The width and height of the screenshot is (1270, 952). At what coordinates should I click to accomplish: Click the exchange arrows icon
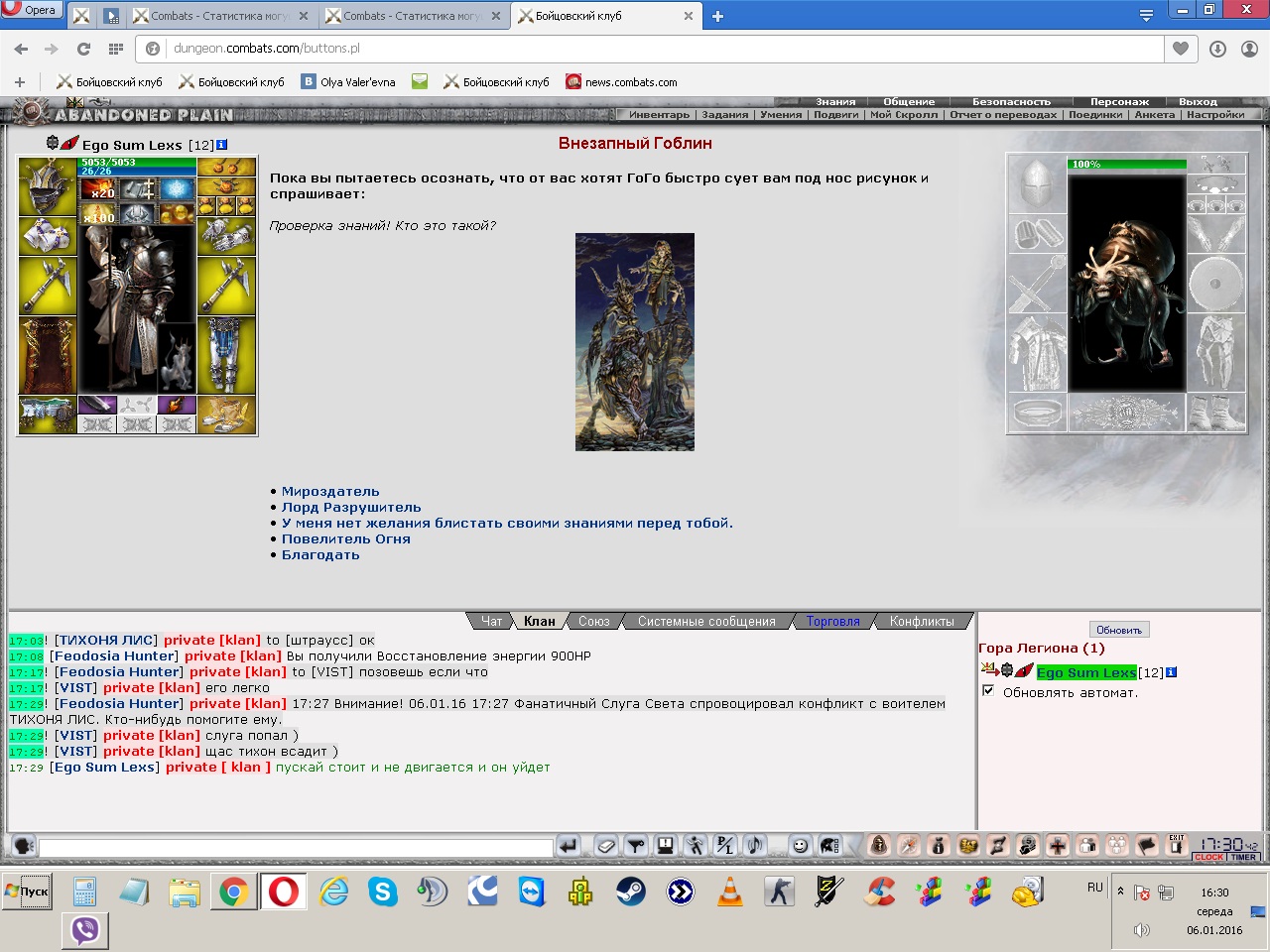coord(998,846)
